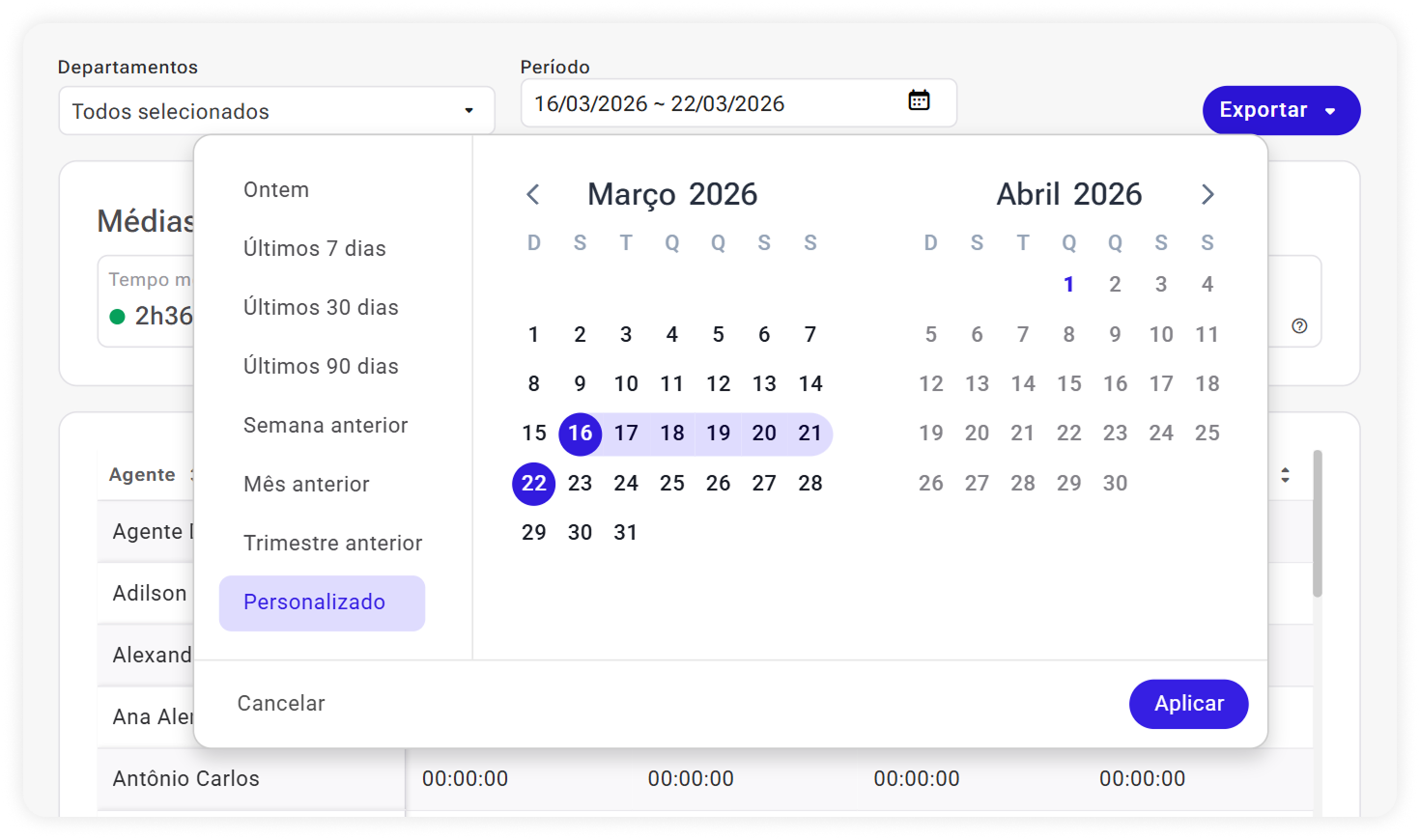Click the sort arrows icon in table header
Image resolution: width=1420 pixels, height=840 pixels.
[x=1285, y=475]
